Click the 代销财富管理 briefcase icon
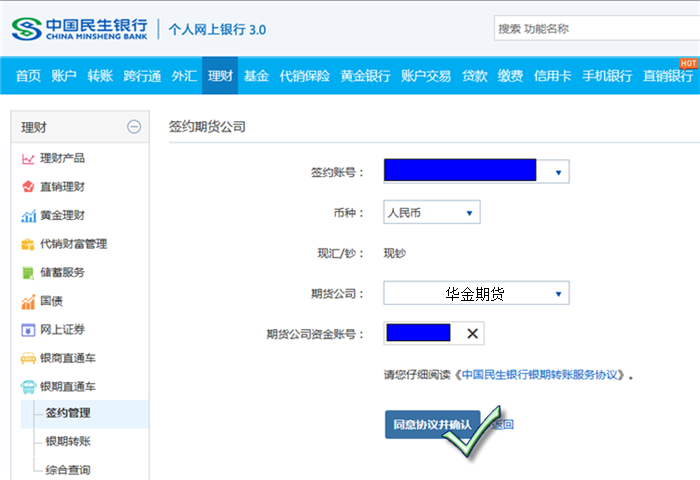 pyautogui.click(x=28, y=244)
